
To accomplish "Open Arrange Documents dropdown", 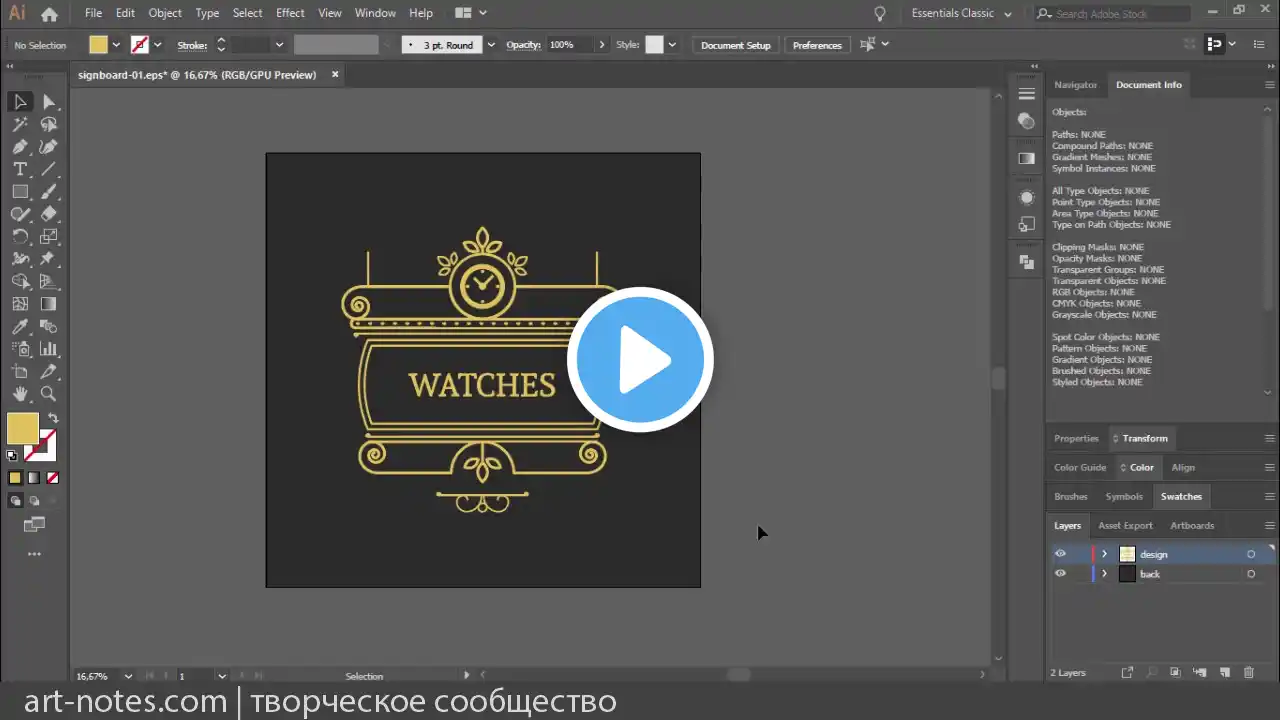I will coord(470,13).
